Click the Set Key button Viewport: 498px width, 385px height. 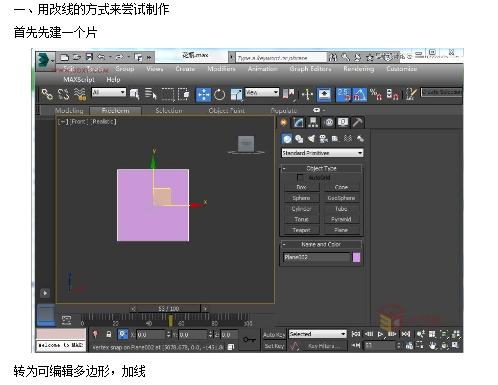[274, 346]
